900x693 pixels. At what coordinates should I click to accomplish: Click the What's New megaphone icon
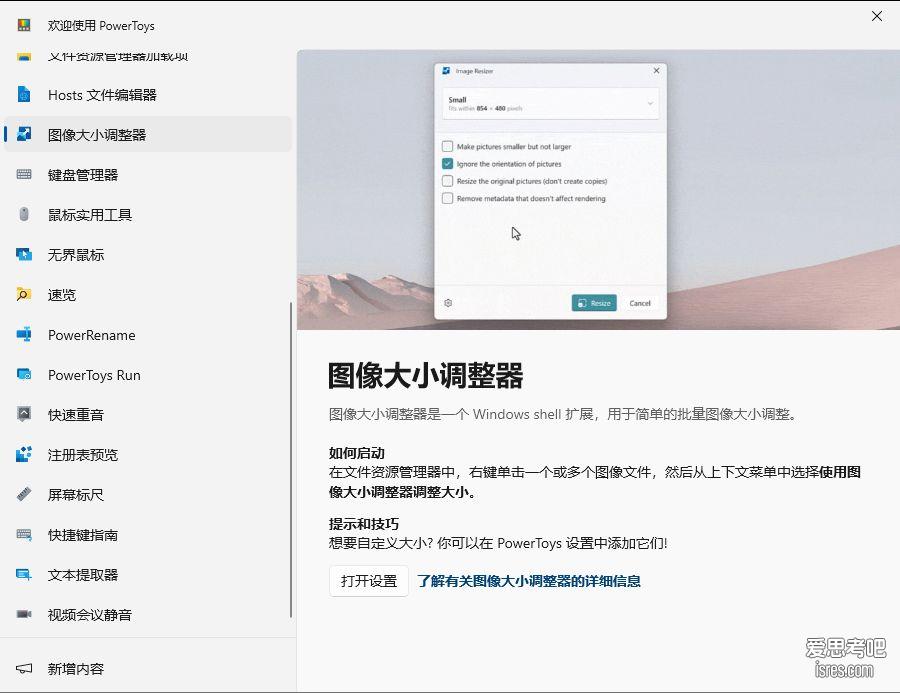pos(24,668)
